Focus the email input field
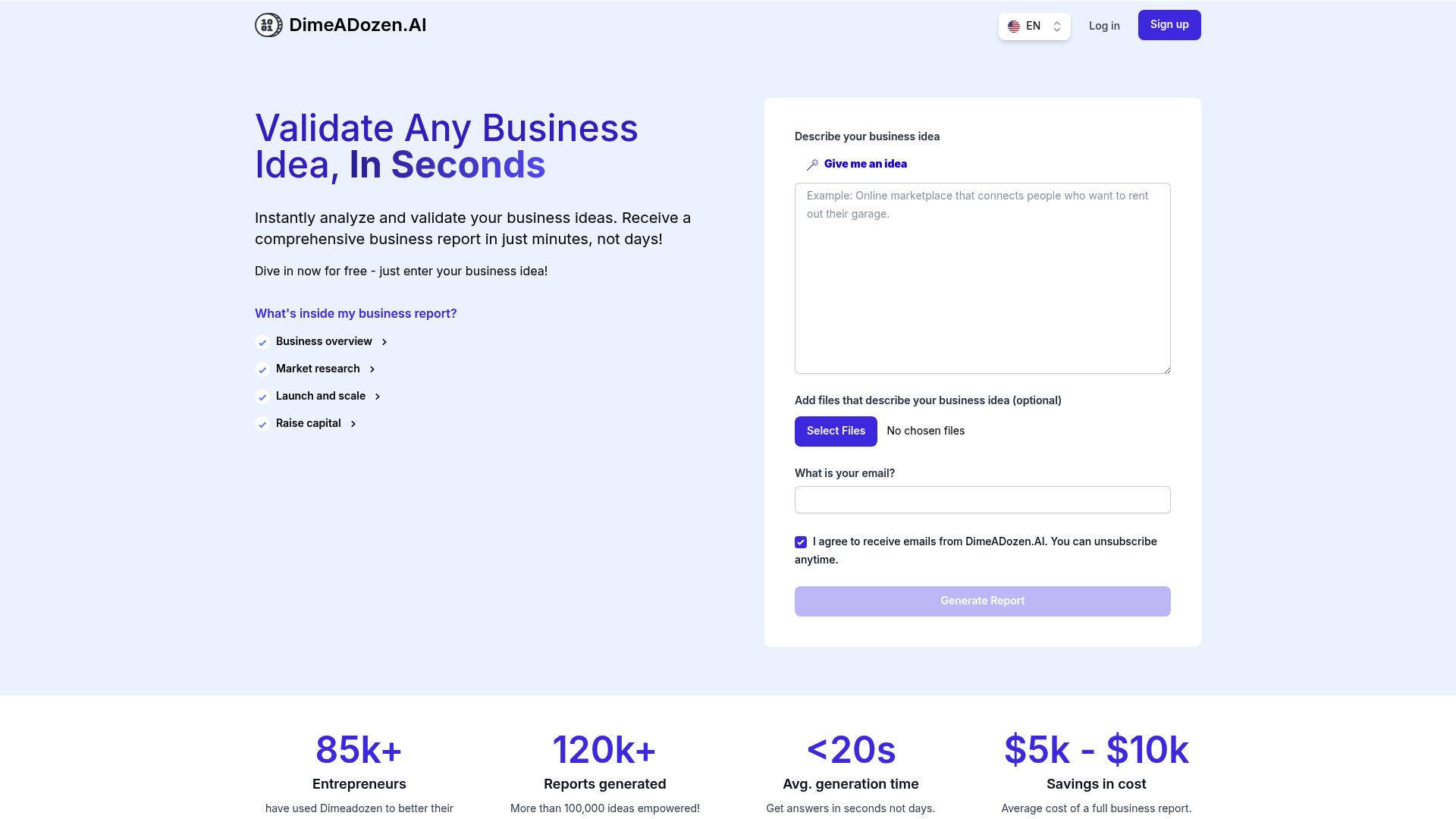 pos(983,500)
